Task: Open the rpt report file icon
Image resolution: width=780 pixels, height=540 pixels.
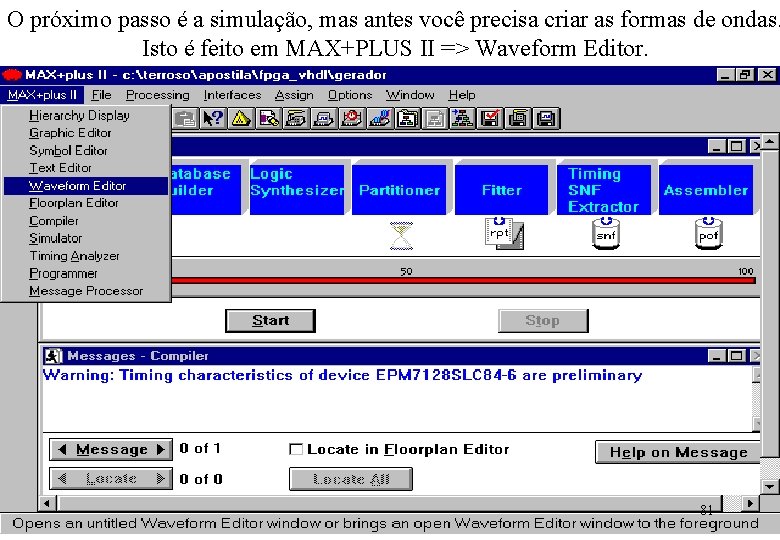Action: [503, 234]
